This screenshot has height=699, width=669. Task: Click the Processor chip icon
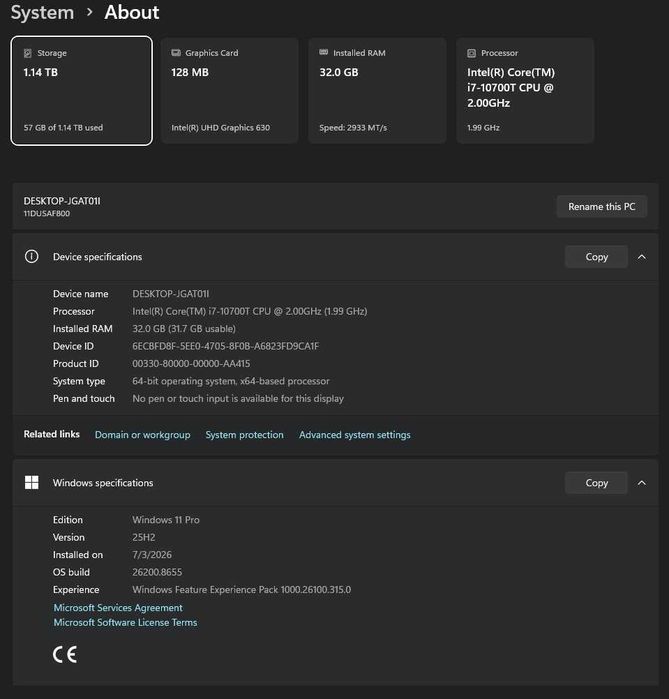point(472,53)
